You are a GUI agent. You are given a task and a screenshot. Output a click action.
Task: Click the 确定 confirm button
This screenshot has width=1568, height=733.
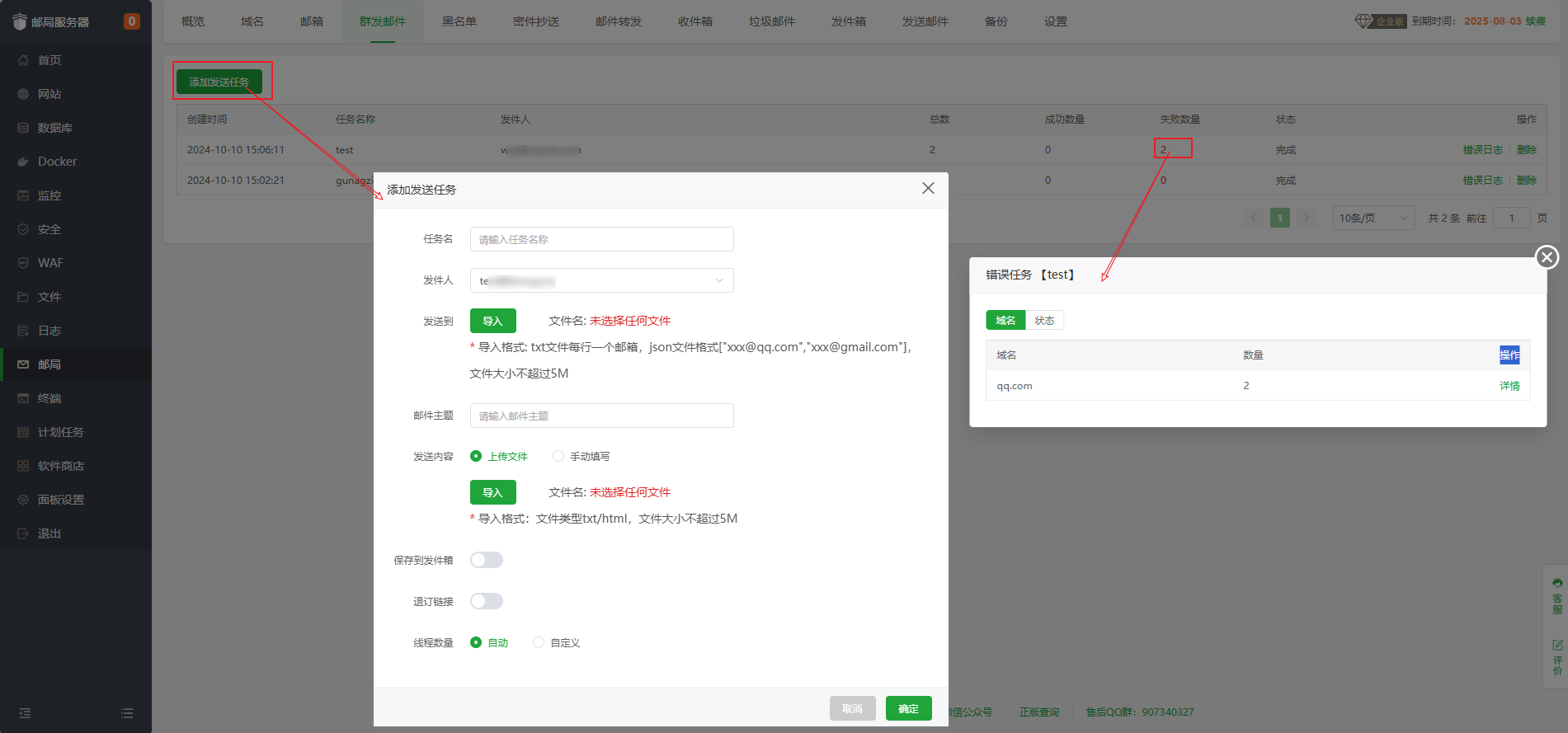click(909, 708)
